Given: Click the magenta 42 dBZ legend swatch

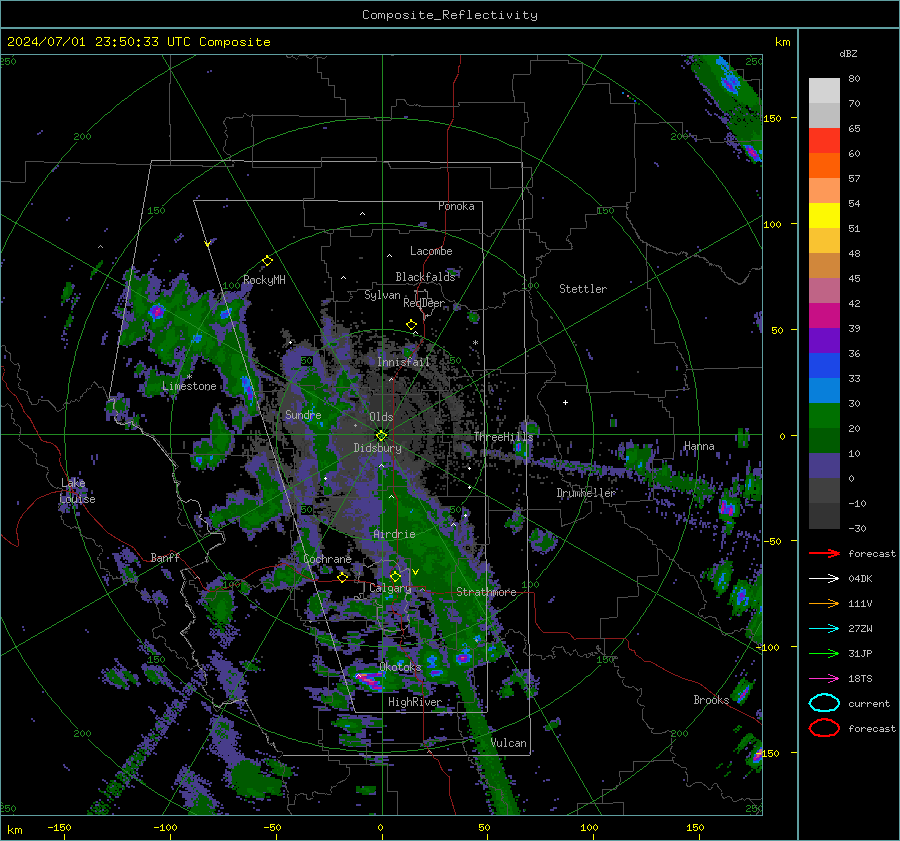Looking at the screenshot, I should click(824, 315).
